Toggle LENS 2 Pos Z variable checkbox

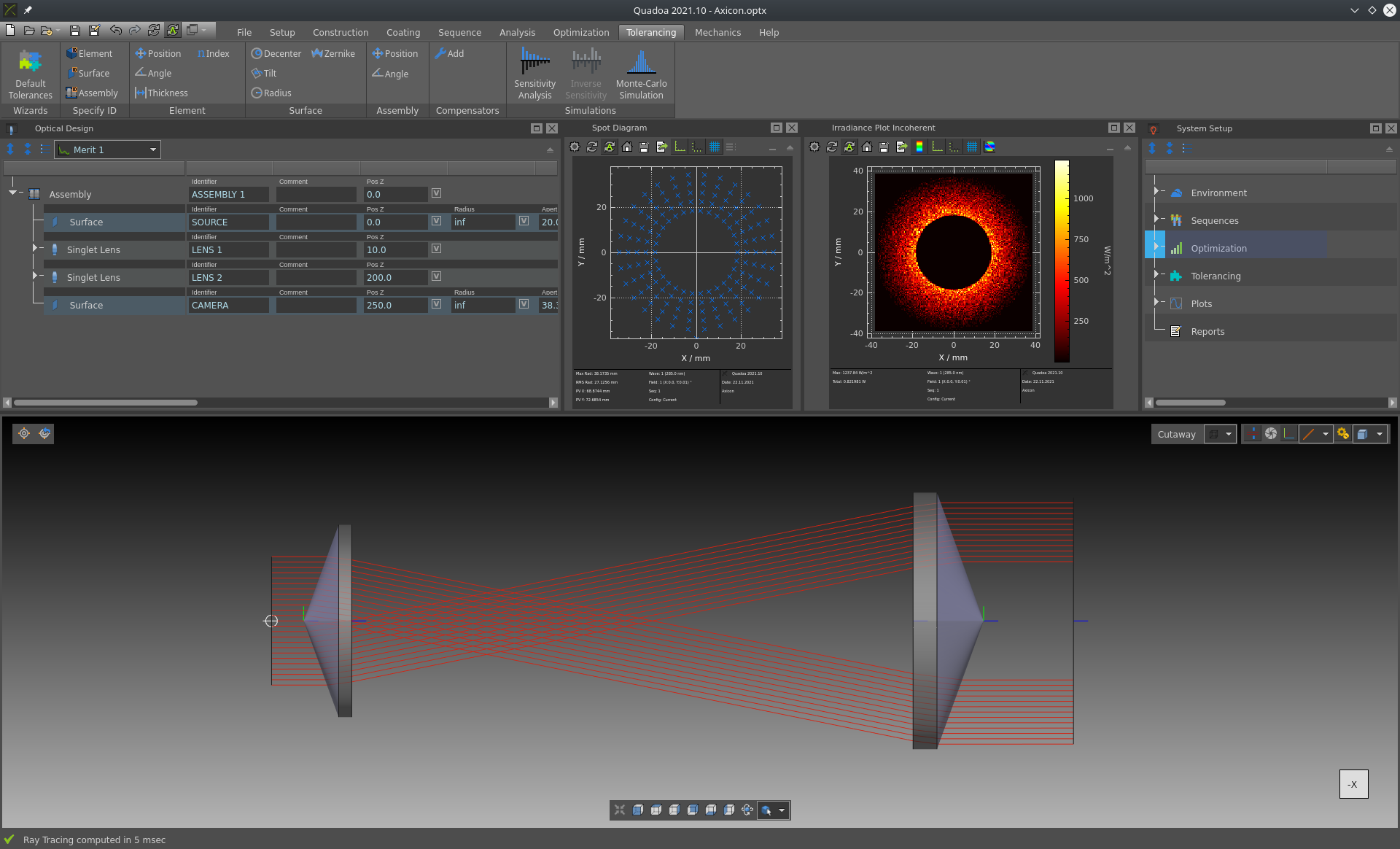click(436, 276)
